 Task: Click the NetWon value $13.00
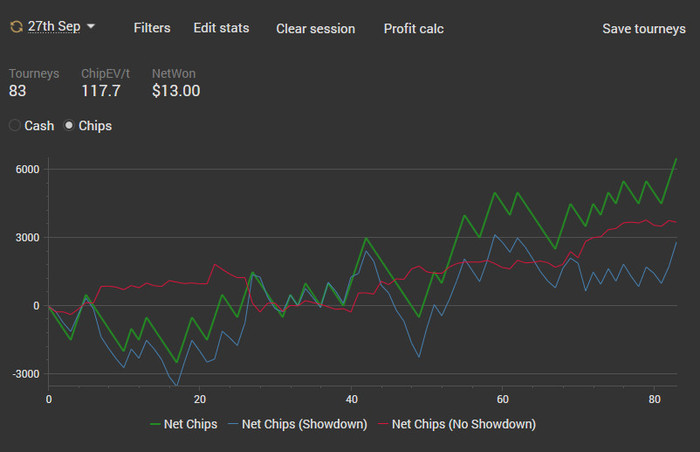coord(176,91)
